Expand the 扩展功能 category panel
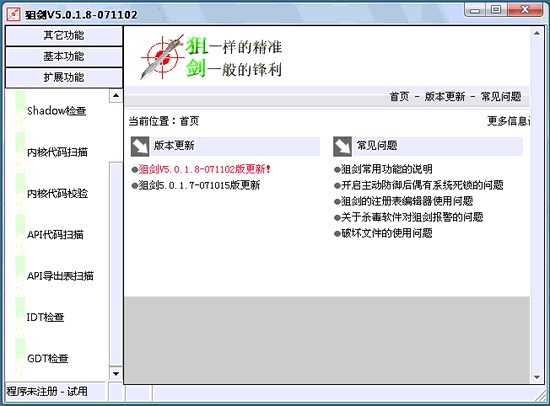Image resolution: width=550 pixels, height=406 pixels. point(64,78)
